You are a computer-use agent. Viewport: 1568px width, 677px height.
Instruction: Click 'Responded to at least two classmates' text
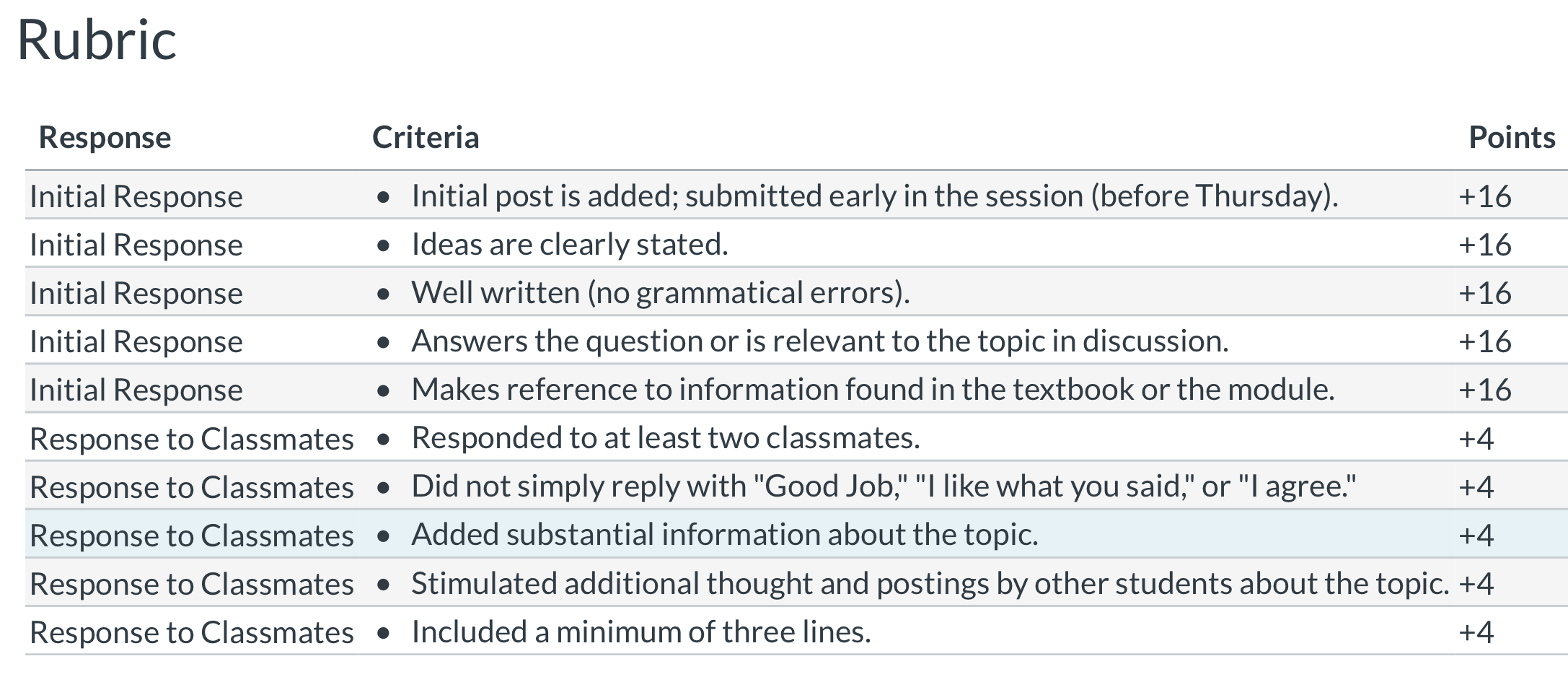tap(666, 438)
